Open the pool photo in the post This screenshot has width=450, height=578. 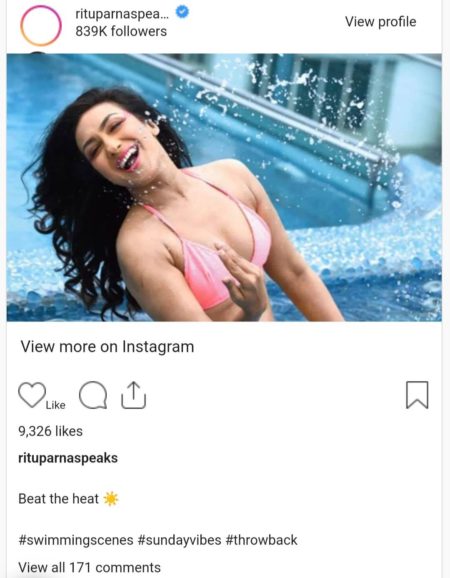tap(224, 188)
